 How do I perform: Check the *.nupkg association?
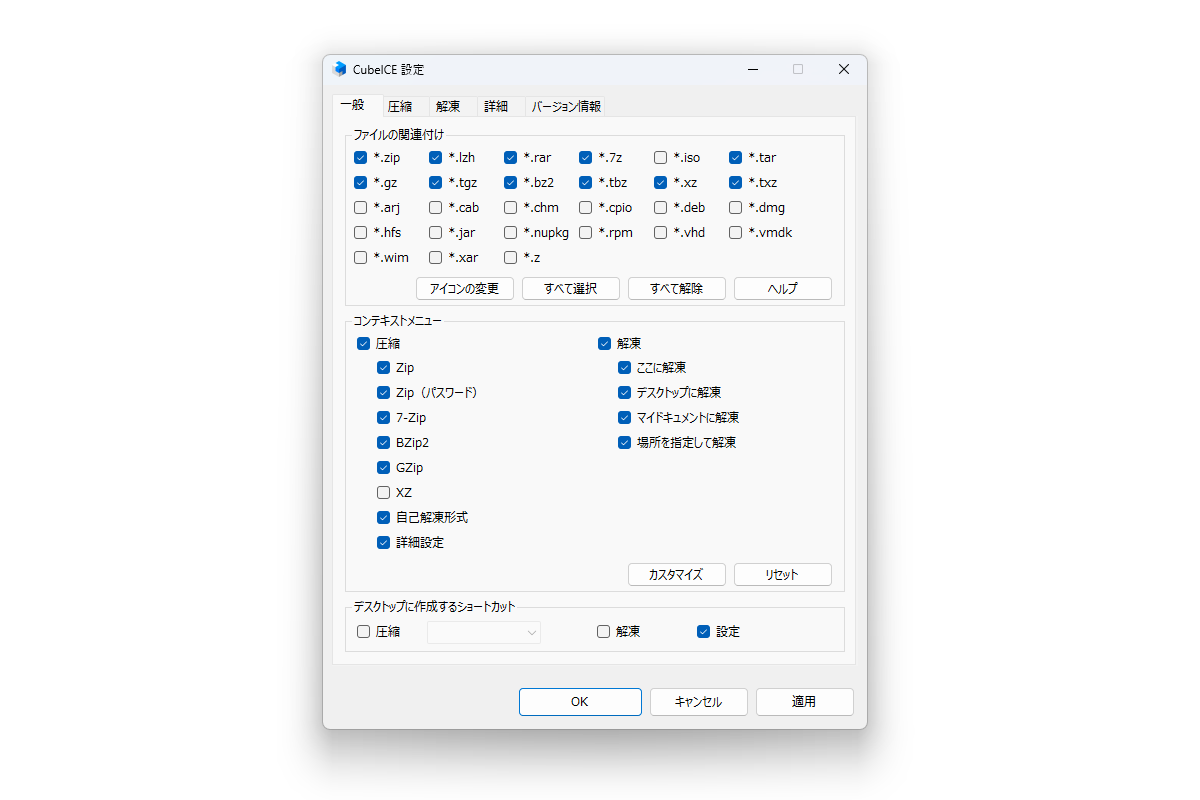tap(510, 232)
